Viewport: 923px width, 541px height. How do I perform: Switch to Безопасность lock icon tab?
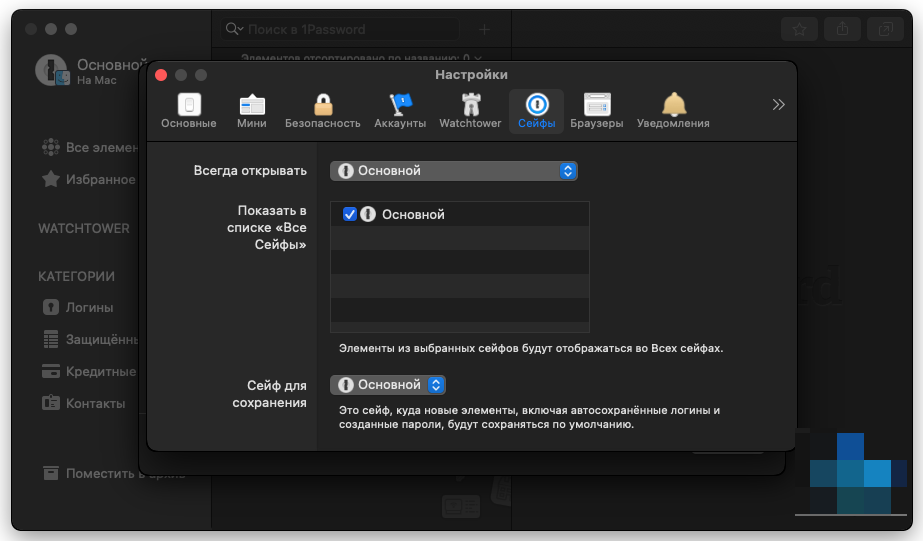[322, 110]
